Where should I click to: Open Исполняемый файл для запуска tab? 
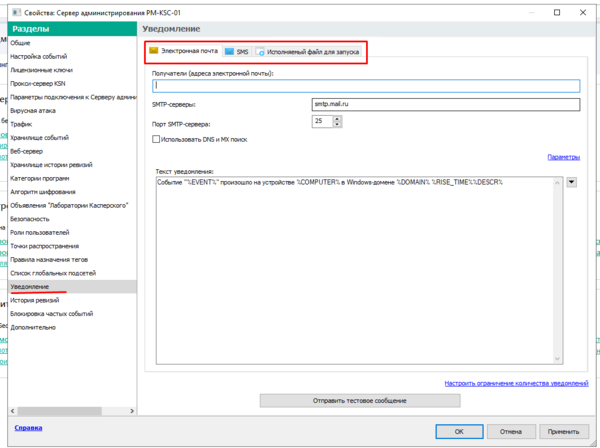(x=308, y=52)
